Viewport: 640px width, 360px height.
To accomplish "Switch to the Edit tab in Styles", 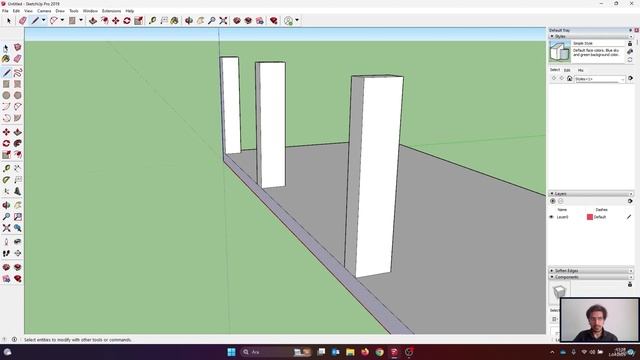I will [x=567, y=70].
